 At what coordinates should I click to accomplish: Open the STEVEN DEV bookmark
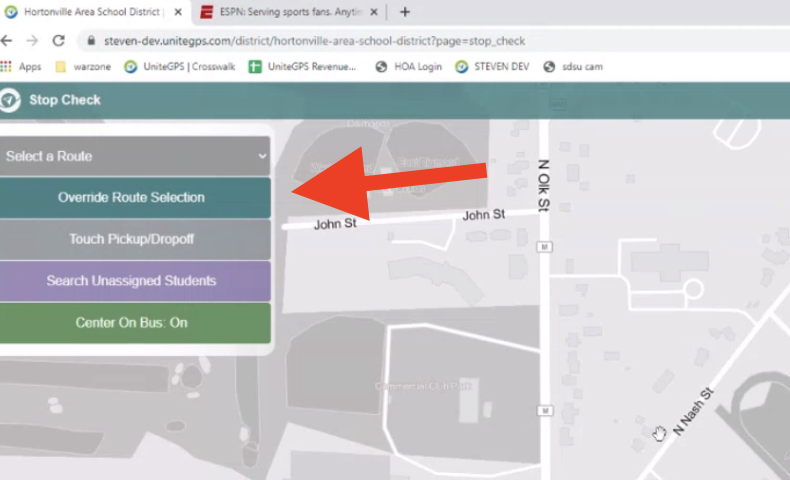coord(492,66)
